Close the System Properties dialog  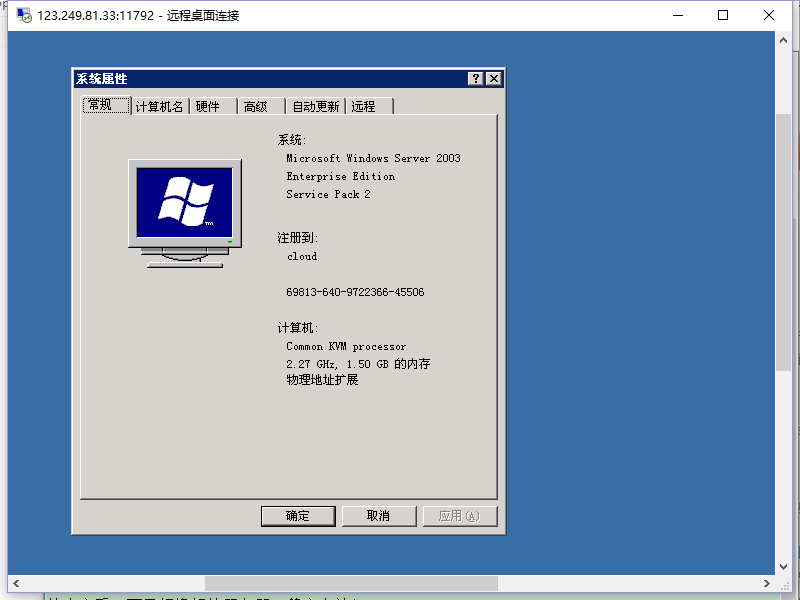pyautogui.click(x=494, y=79)
